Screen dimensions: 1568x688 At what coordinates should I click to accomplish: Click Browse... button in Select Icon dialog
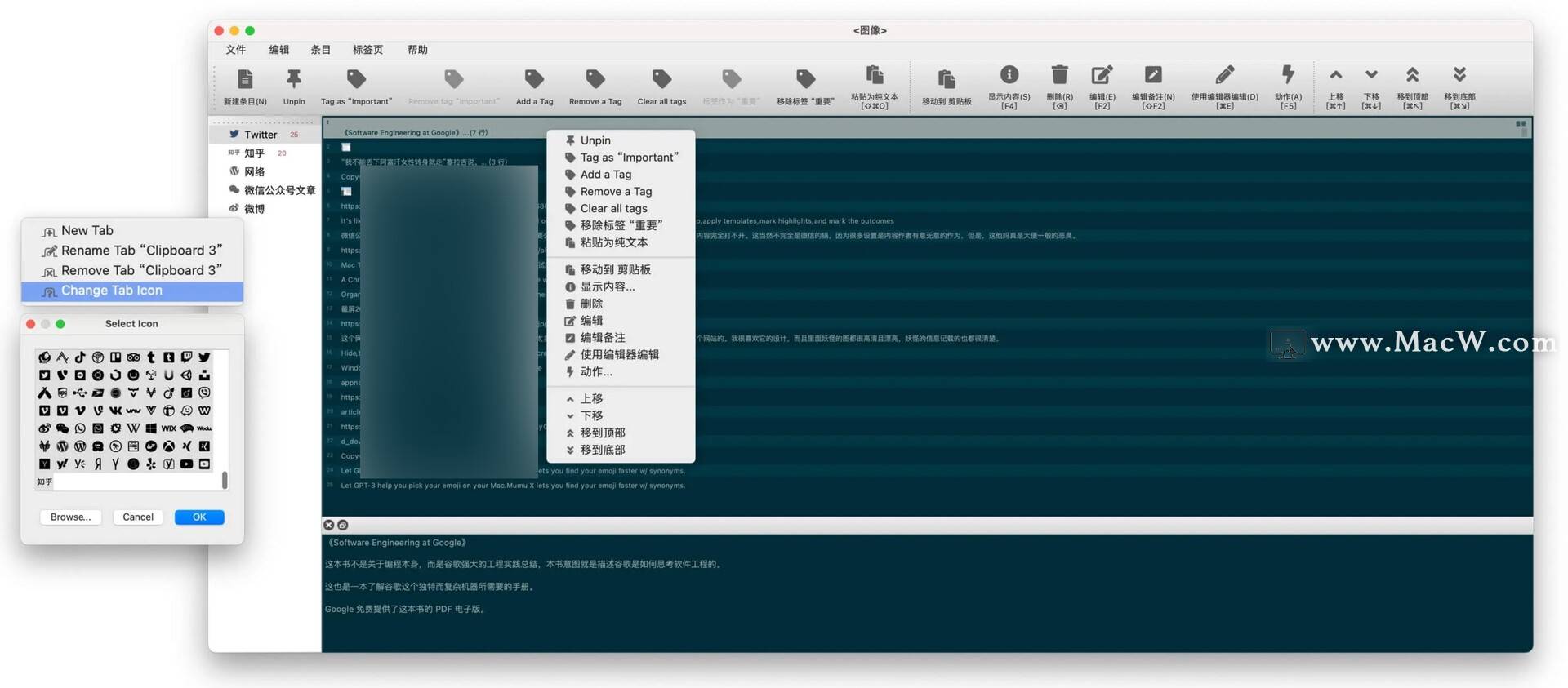[71, 517]
